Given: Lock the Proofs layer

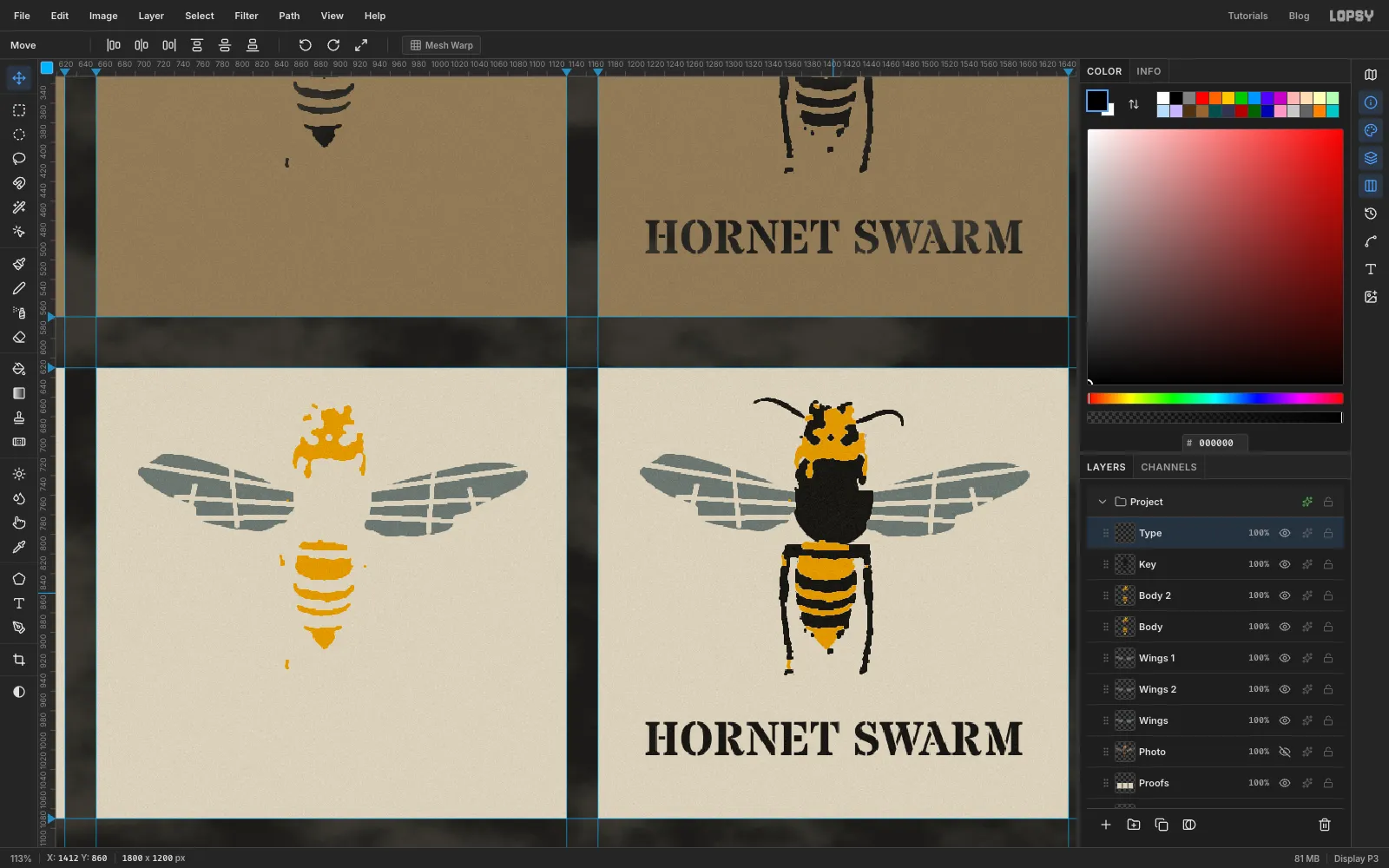Looking at the screenshot, I should (x=1328, y=783).
